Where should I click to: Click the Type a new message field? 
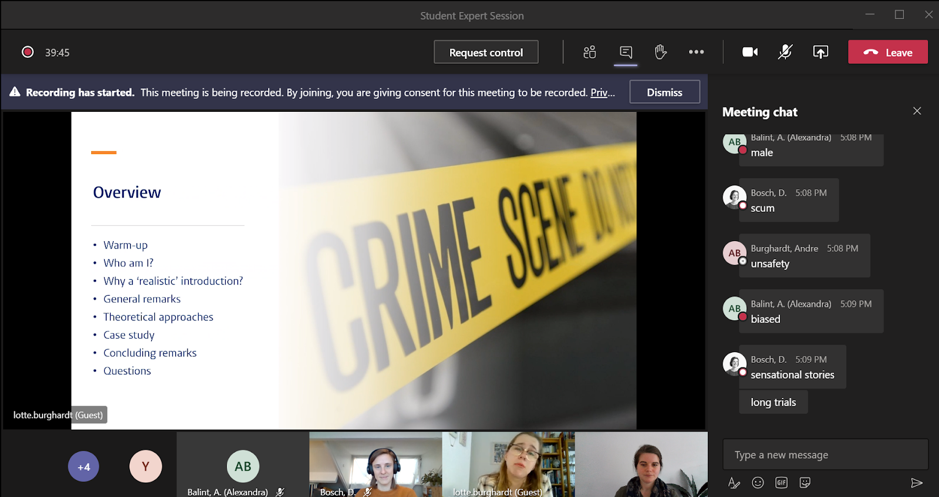point(825,454)
